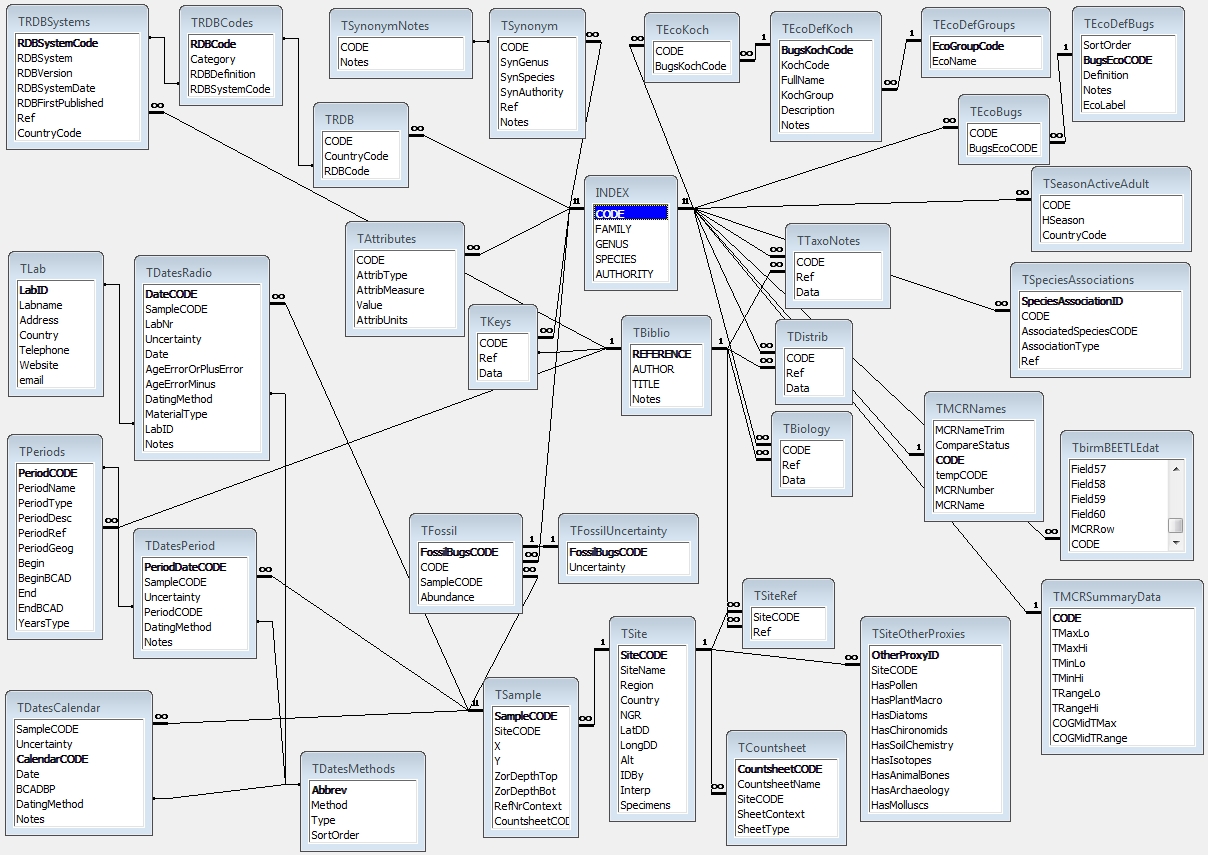
Task: Click the up arrow of TbirmBEETLEdat scrollbar
Action: pyautogui.click(x=1176, y=468)
